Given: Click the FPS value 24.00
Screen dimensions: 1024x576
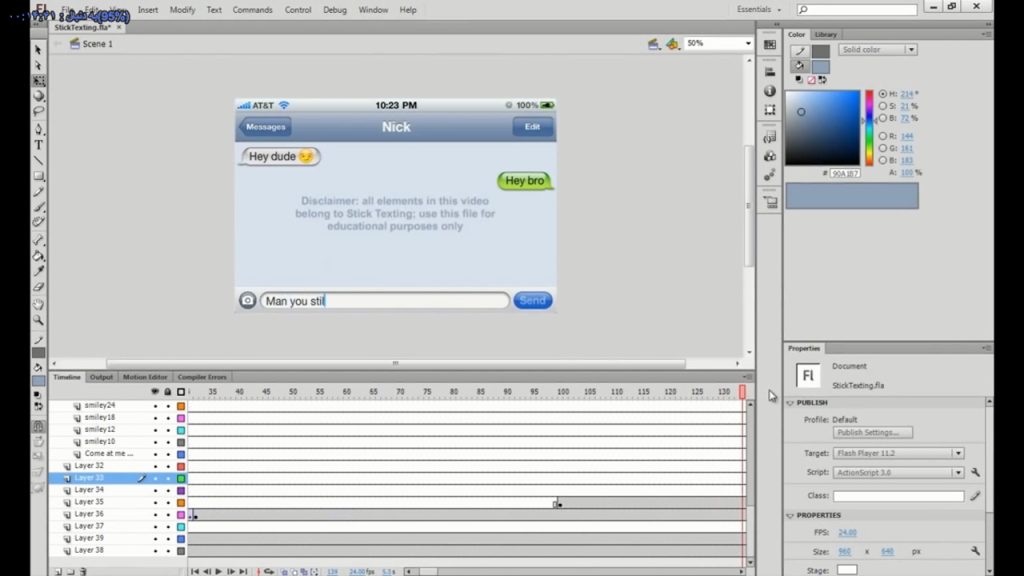Looking at the screenshot, I should point(847,532).
